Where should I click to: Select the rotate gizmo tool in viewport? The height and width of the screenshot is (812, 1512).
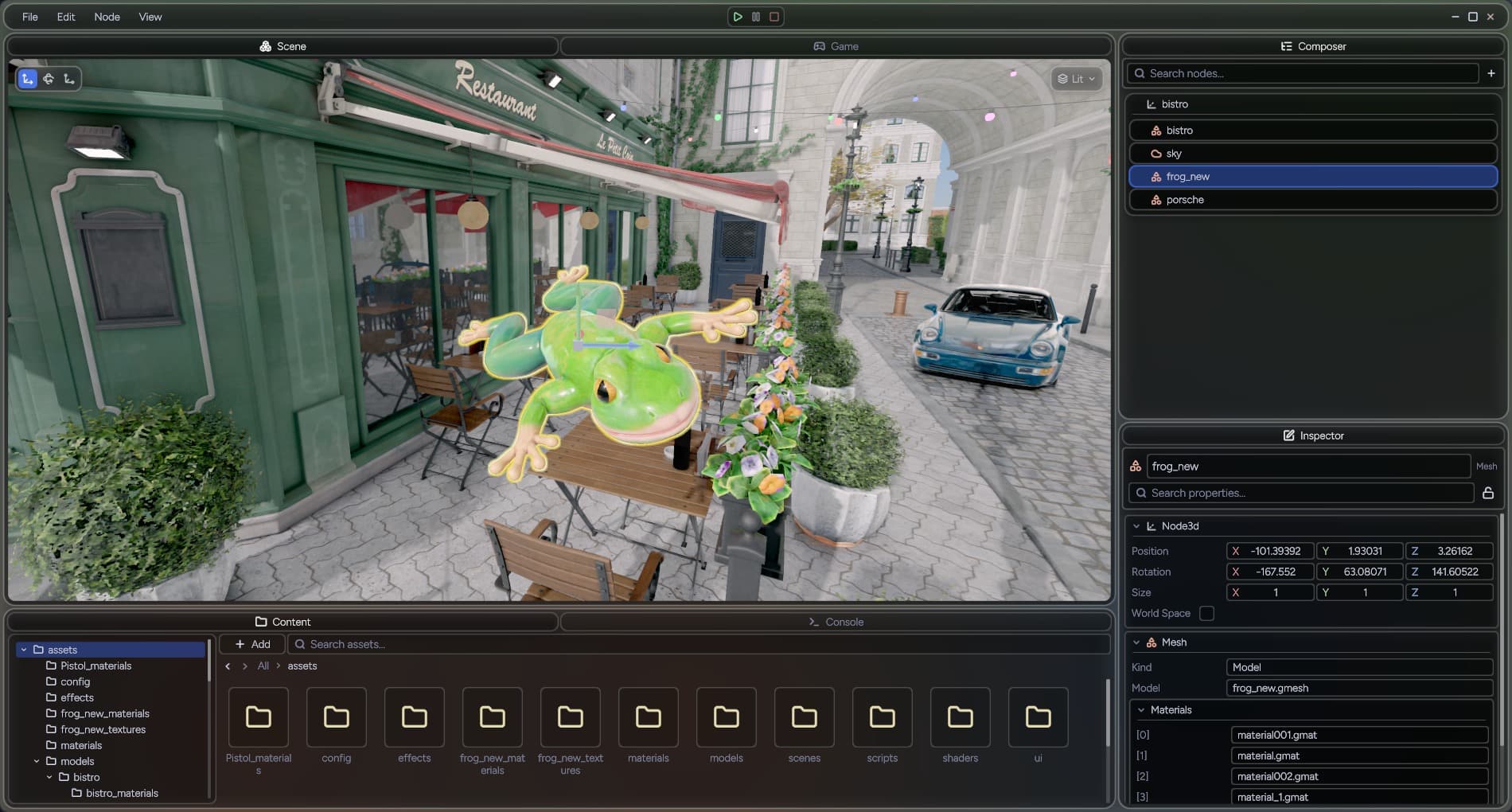point(49,79)
